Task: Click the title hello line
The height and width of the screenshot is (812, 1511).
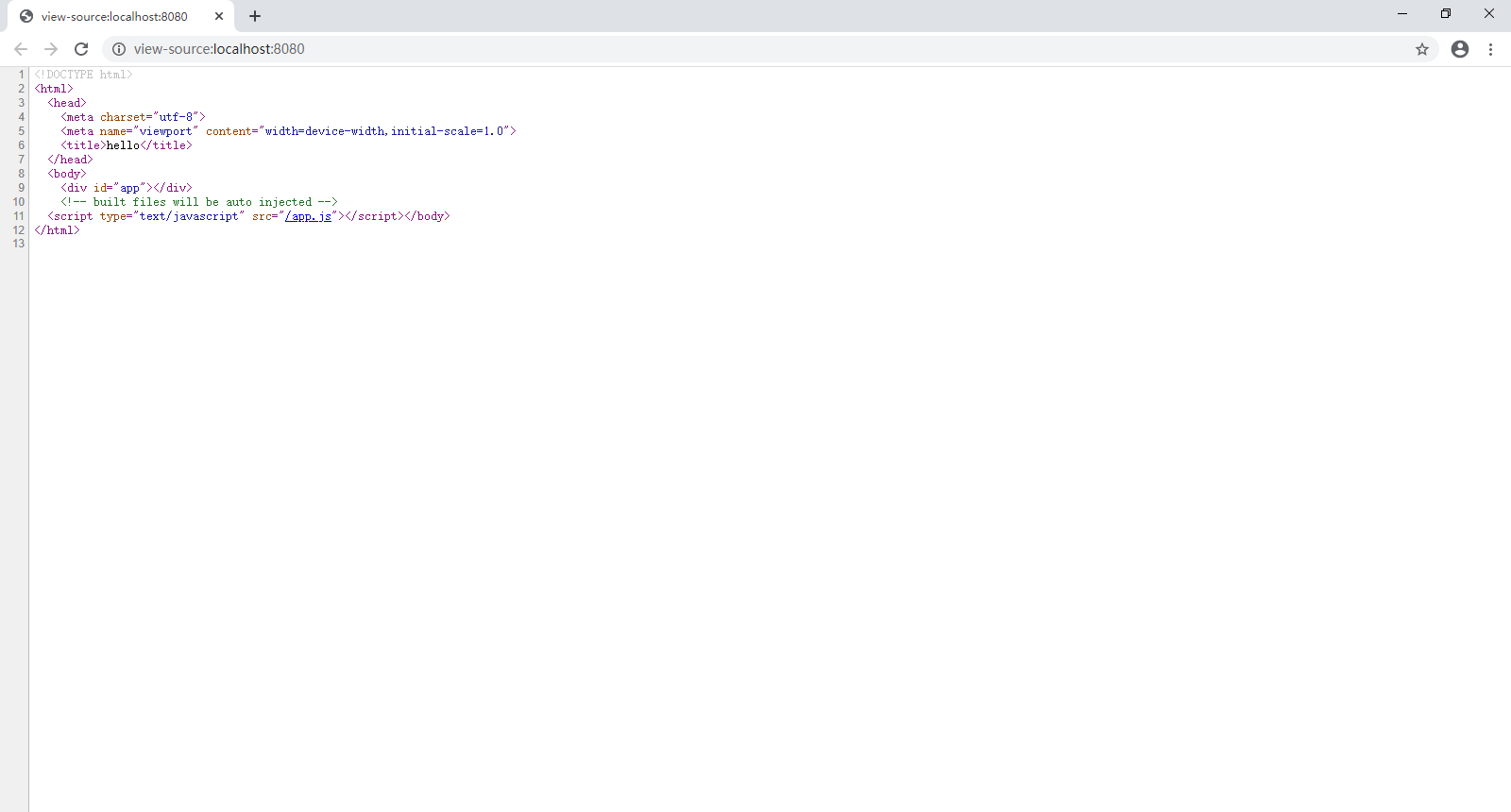Action: pos(127,145)
